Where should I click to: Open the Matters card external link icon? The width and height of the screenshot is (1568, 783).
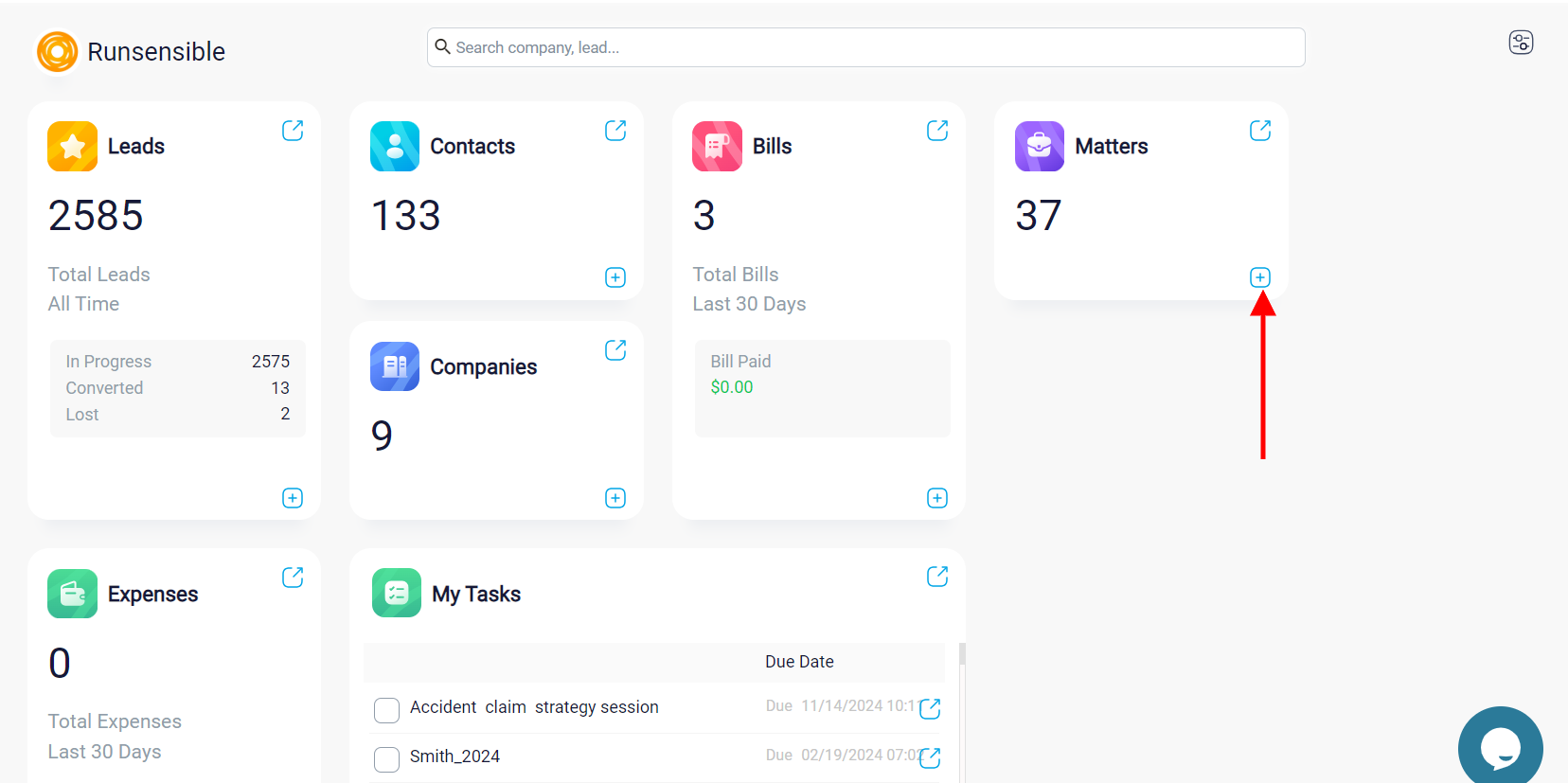click(x=1260, y=131)
